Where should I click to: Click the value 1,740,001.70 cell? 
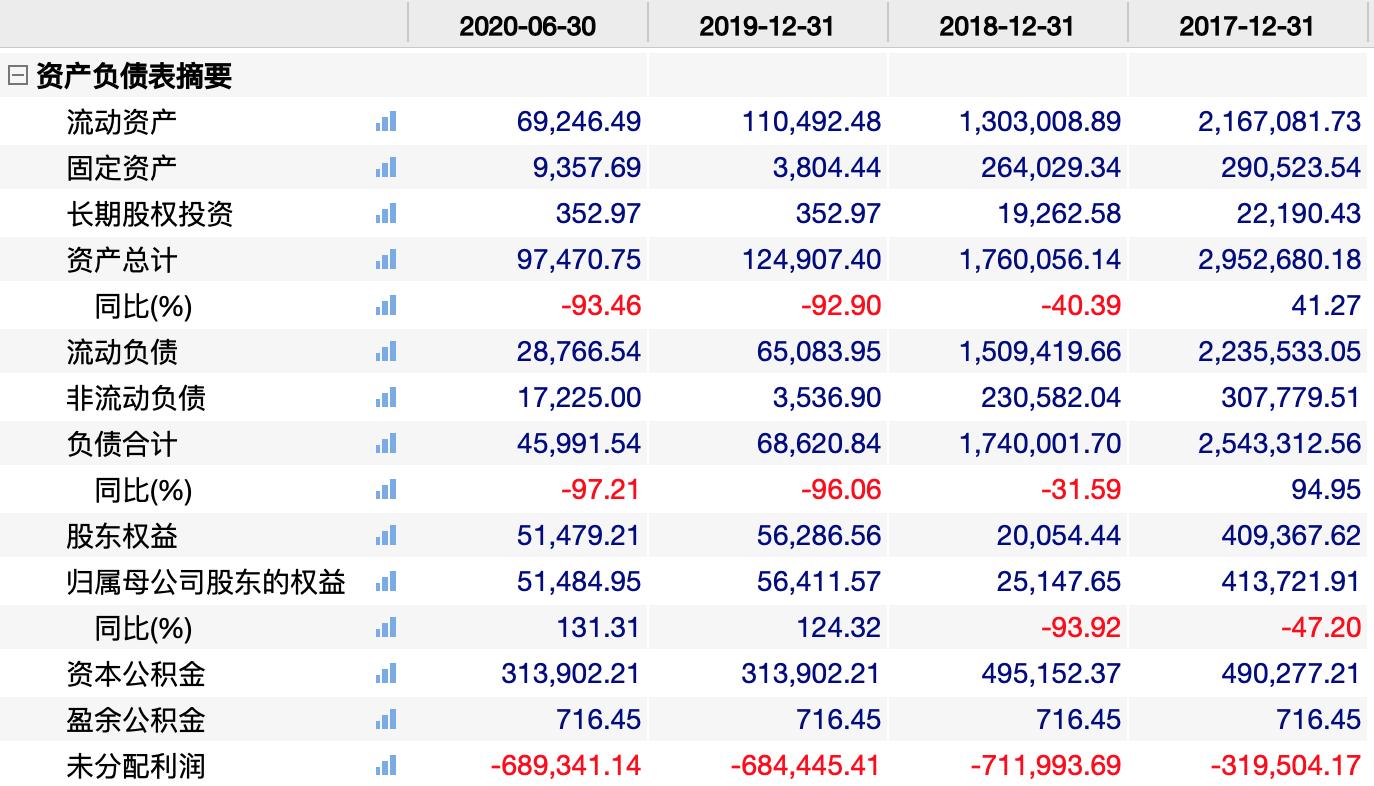(x=1040, y=444)
